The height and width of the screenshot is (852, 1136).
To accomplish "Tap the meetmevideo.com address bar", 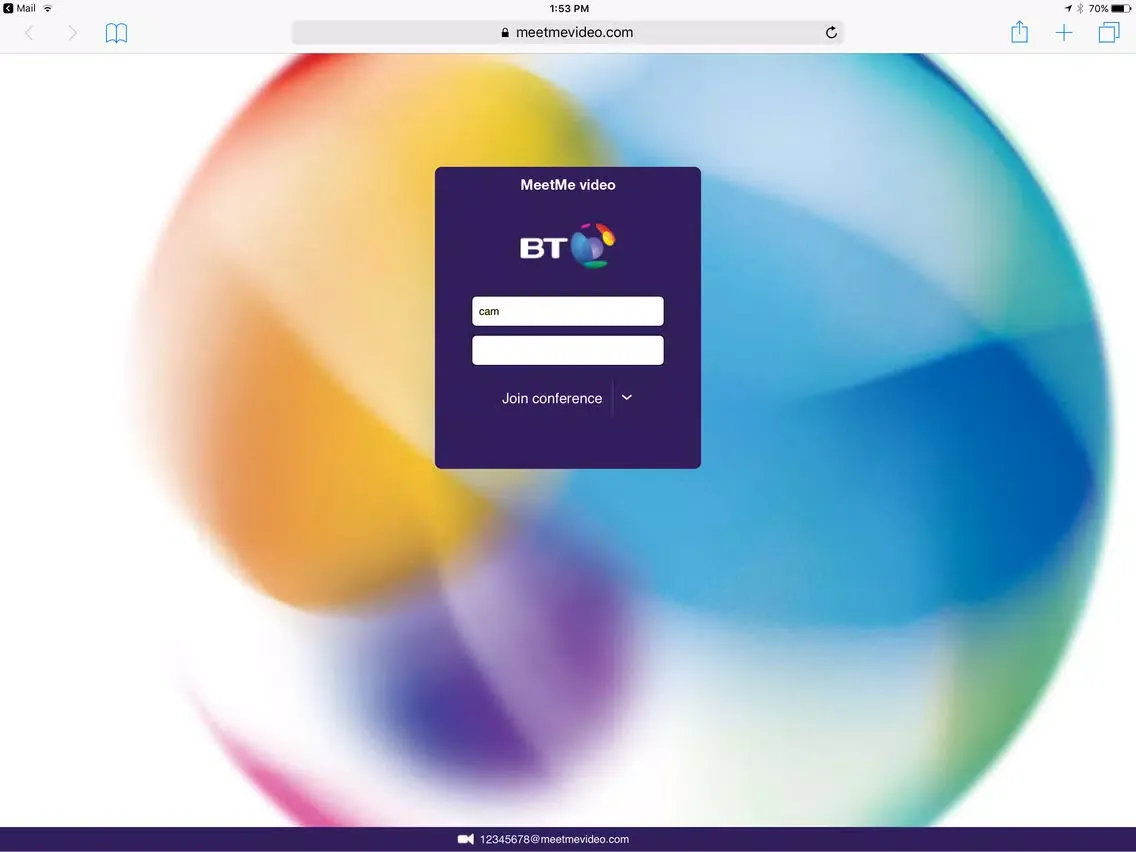I will [x=567, y=33].
